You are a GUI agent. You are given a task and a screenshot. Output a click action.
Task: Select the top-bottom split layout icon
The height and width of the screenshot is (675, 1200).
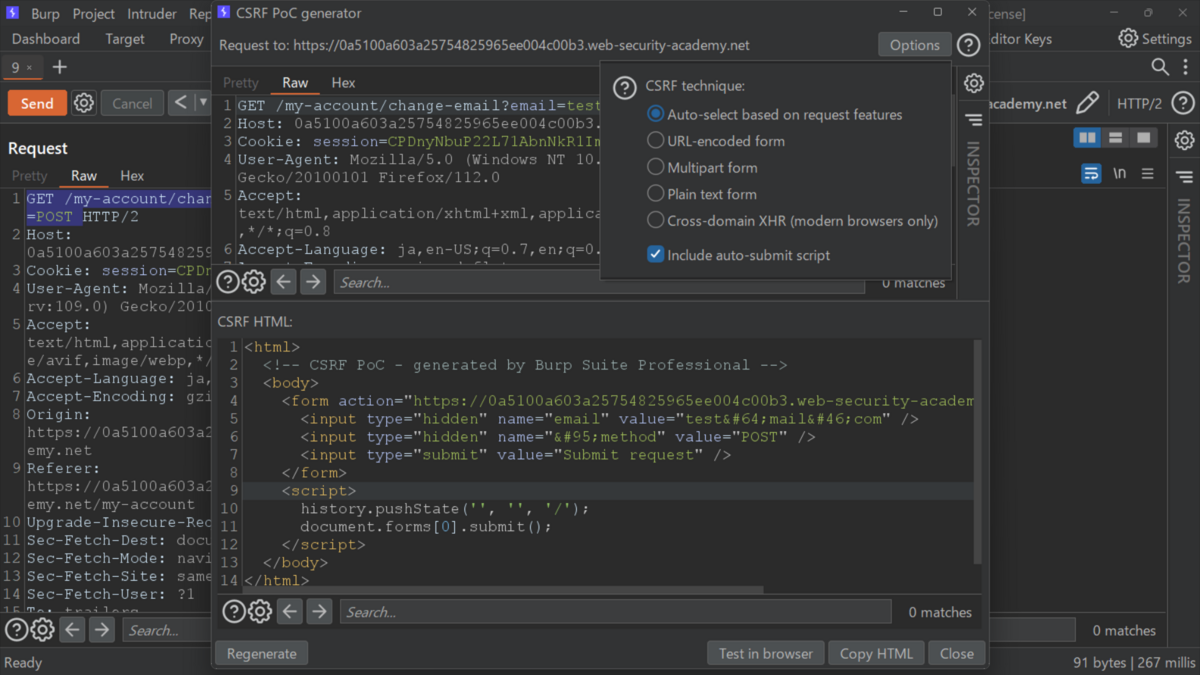click(x=1115, y=138)
